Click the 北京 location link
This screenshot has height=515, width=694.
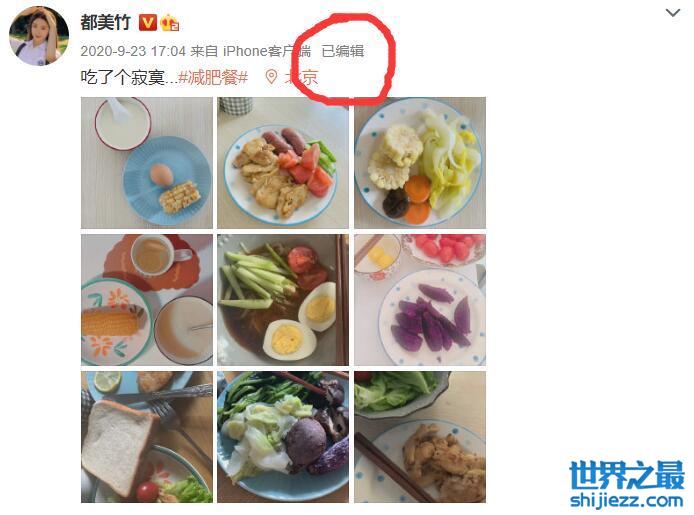tap(301, 77)
